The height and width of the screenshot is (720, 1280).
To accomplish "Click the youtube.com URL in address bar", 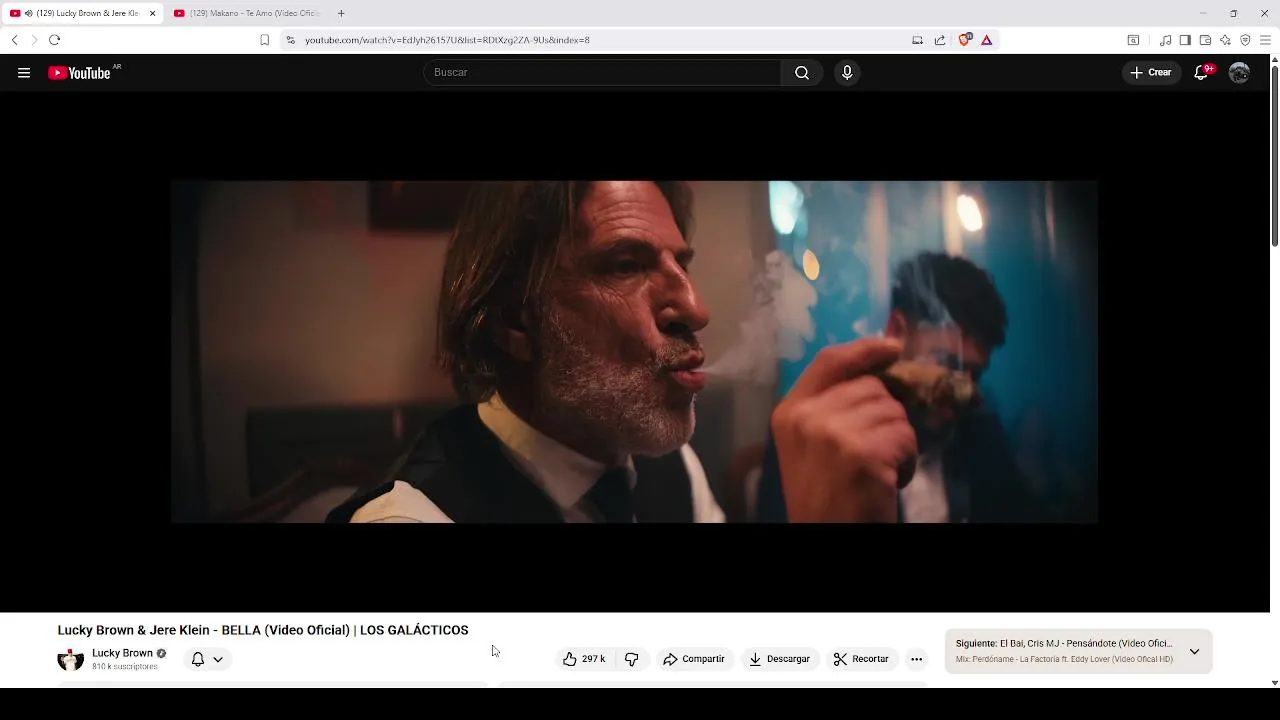I will click(447, 40).
